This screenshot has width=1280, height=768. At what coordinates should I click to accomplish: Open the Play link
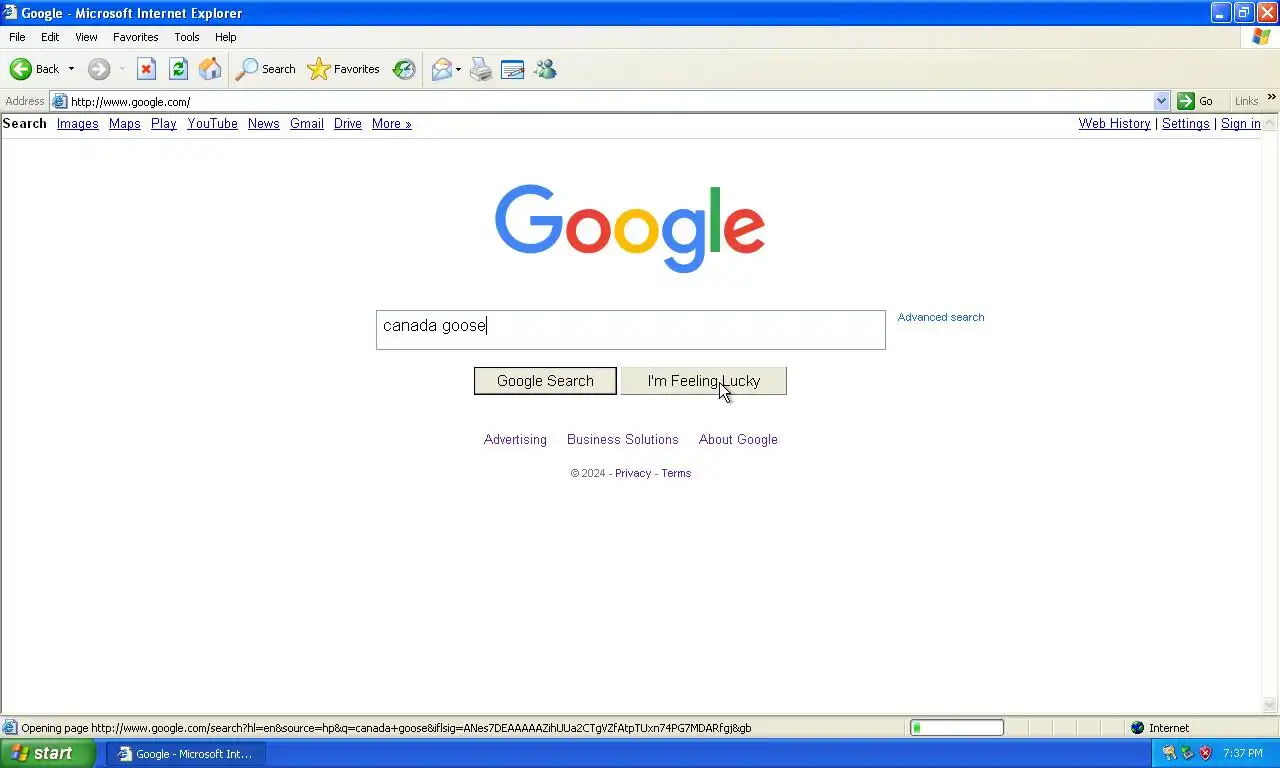pos(164,124)
